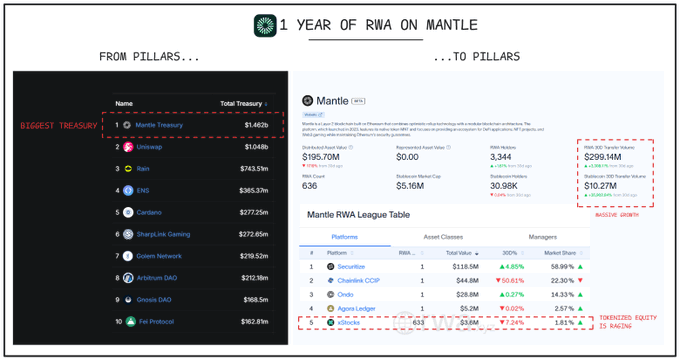Click the $1.048b Uniswap value
The height and width of the screenshot is (360, 680).
point(256,147)
